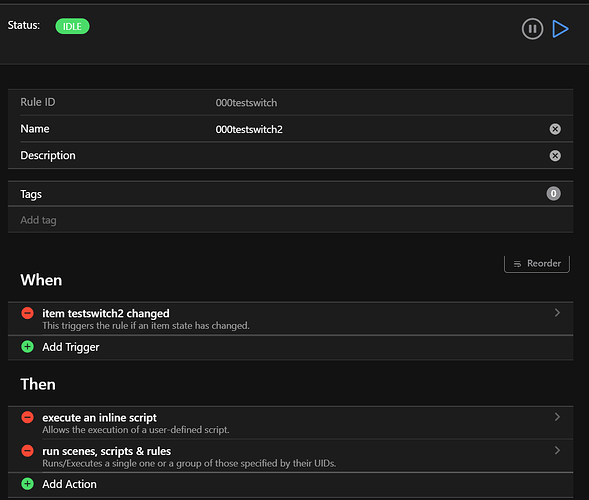Click the Add tag input field
Viewport: 589px width, 500px height.
[x=290, y=220]
